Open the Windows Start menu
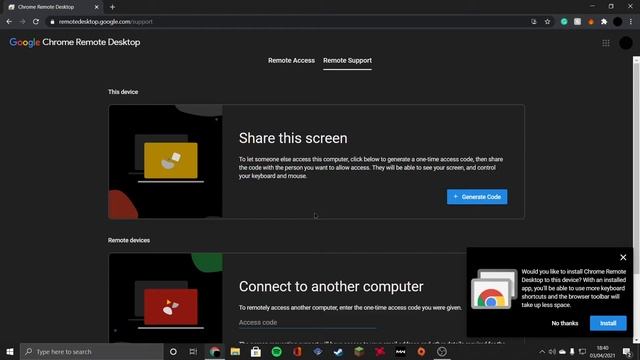The width and height of the screenshot is (640, 360). (x=10, y=351)
